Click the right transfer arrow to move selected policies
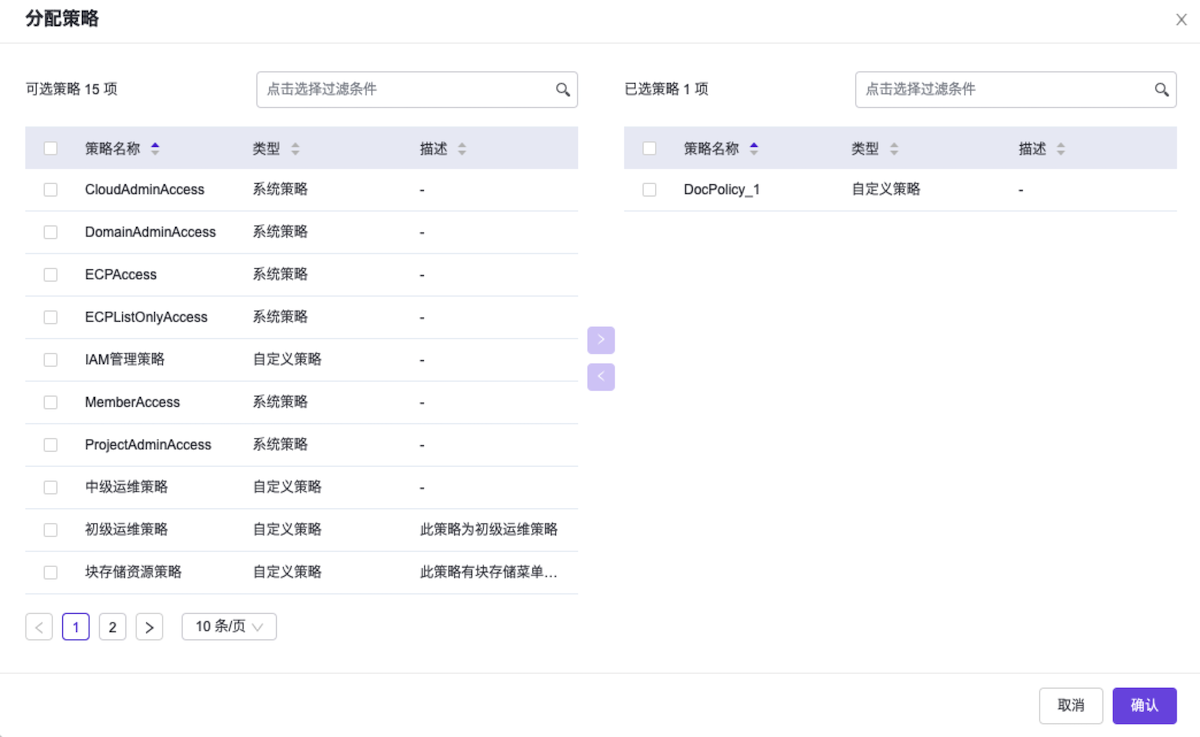The height and width of the screenshot is (737, 1200). click(x=601, y=340)
